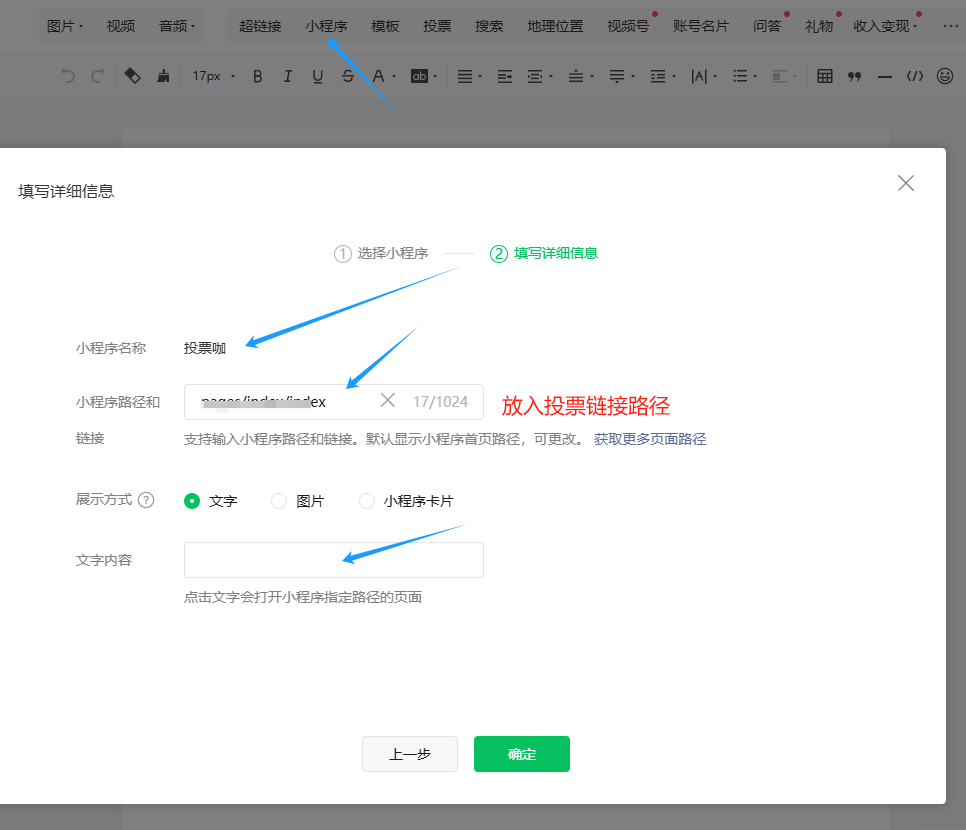Click the 上一步 button
The height and width of the screenshot is (830, 966).
point(410,754)
